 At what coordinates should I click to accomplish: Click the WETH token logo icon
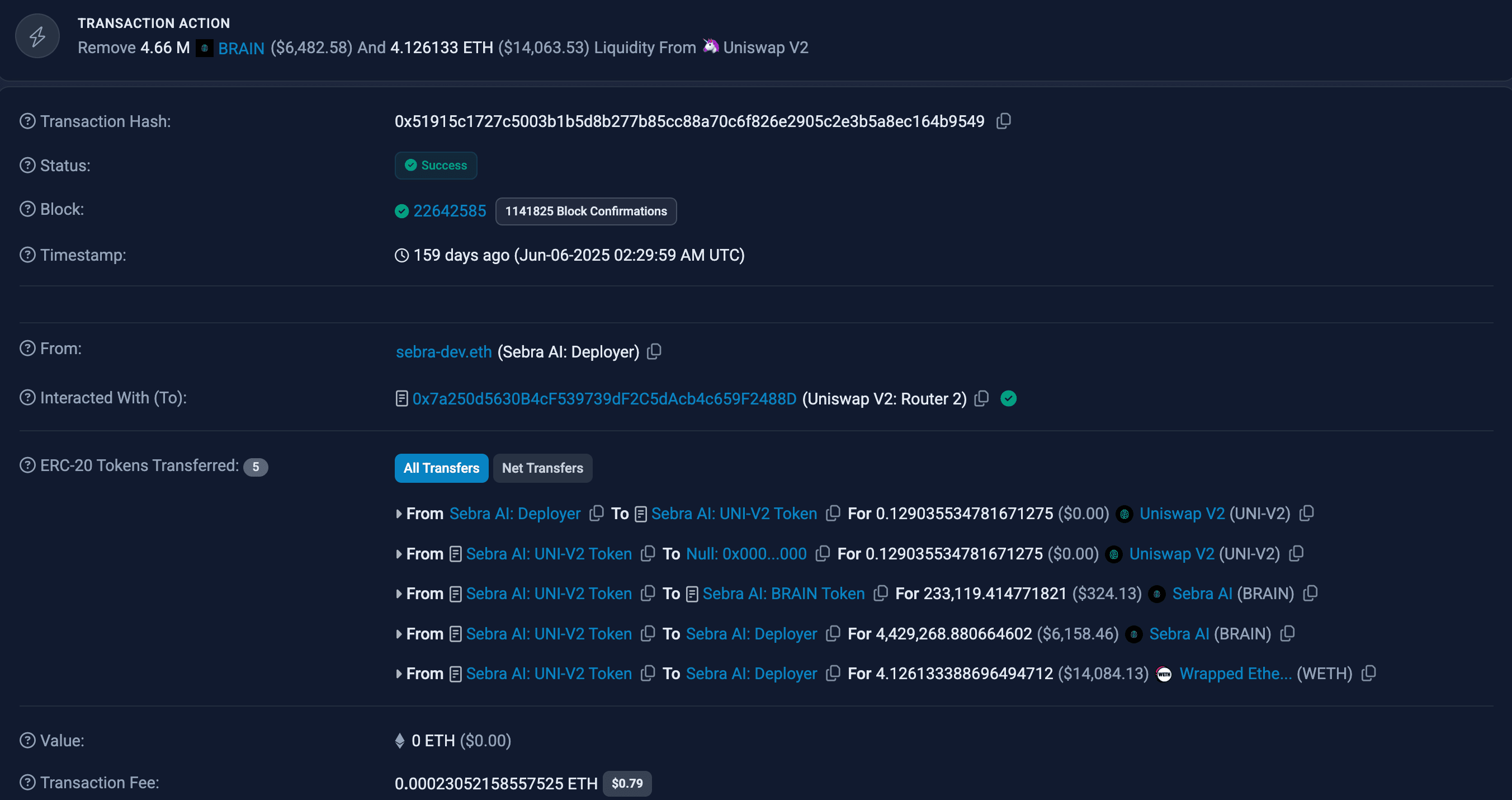pyautogui.click(x=1164, y=674)
